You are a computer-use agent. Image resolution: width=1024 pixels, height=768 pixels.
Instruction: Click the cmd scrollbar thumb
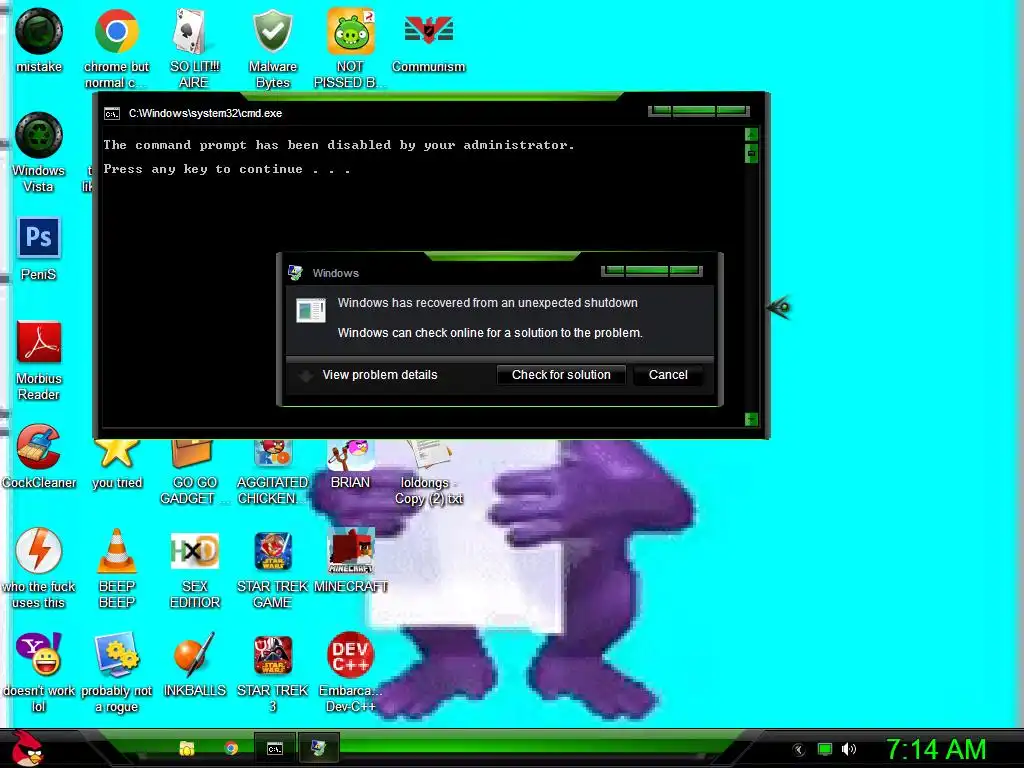coord(751,153)
